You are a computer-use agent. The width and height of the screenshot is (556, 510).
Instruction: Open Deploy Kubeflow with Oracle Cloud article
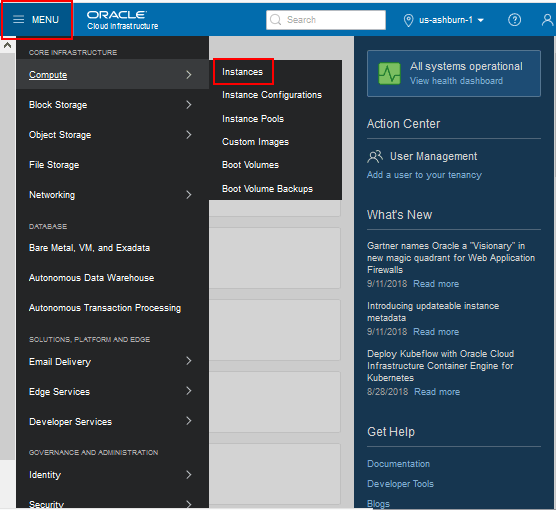440,366
